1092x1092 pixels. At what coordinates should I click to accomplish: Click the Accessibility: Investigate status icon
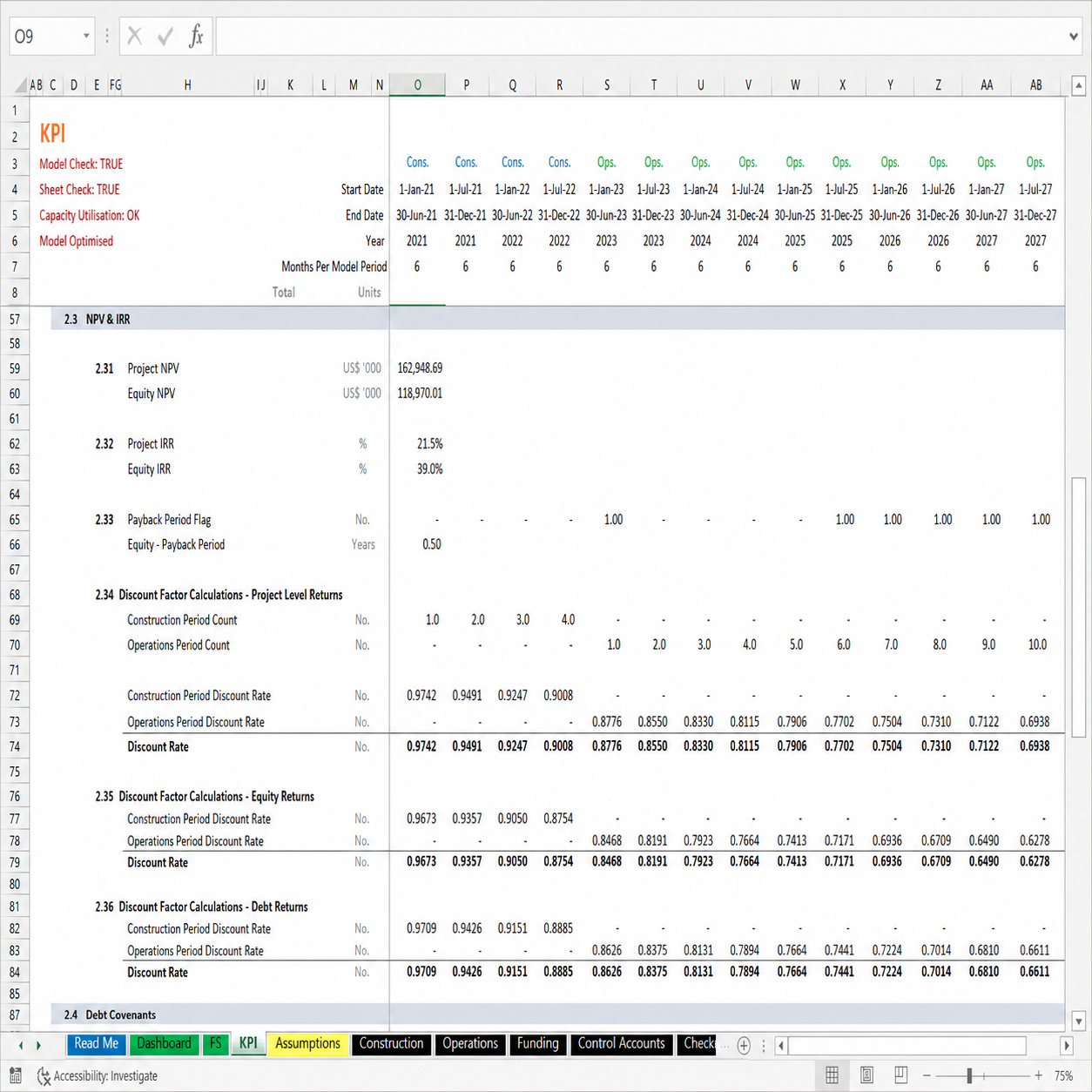[44, 1076]
